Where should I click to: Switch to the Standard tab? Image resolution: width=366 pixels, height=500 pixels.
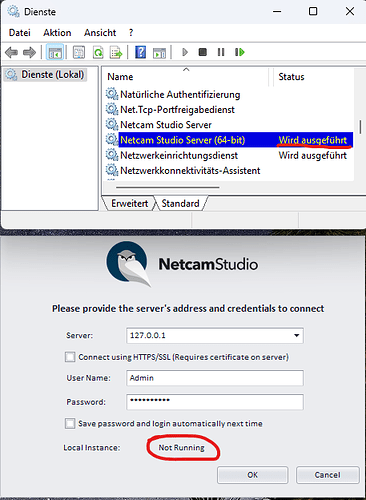pyautogui.click(x=180, y=203)
